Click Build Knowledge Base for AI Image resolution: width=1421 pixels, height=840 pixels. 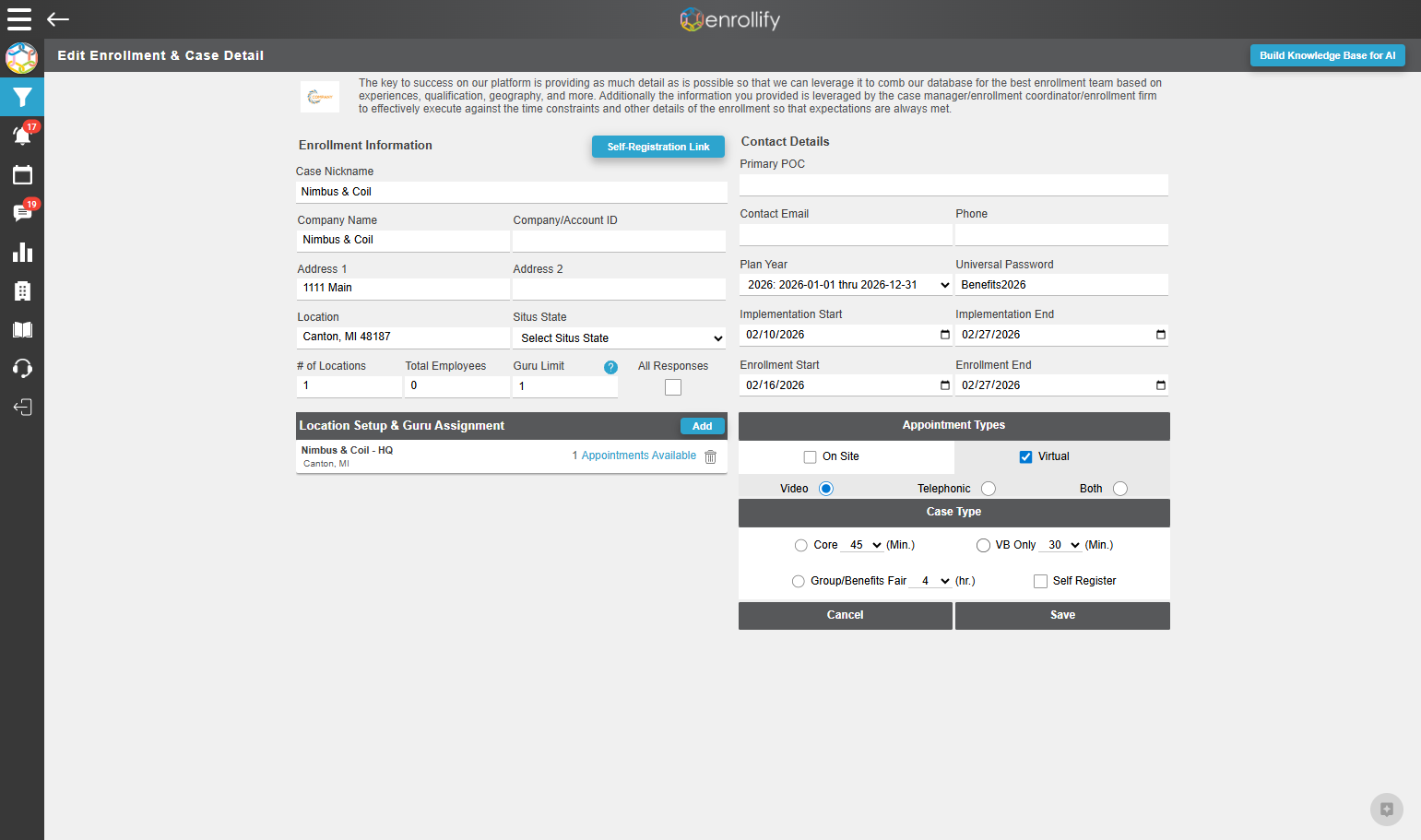point(1328,55)
